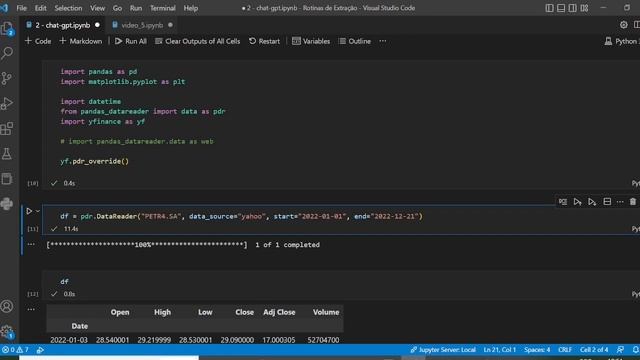
Task: Click Jupyter Server: Local in status bar
Action: click(443, 350)
